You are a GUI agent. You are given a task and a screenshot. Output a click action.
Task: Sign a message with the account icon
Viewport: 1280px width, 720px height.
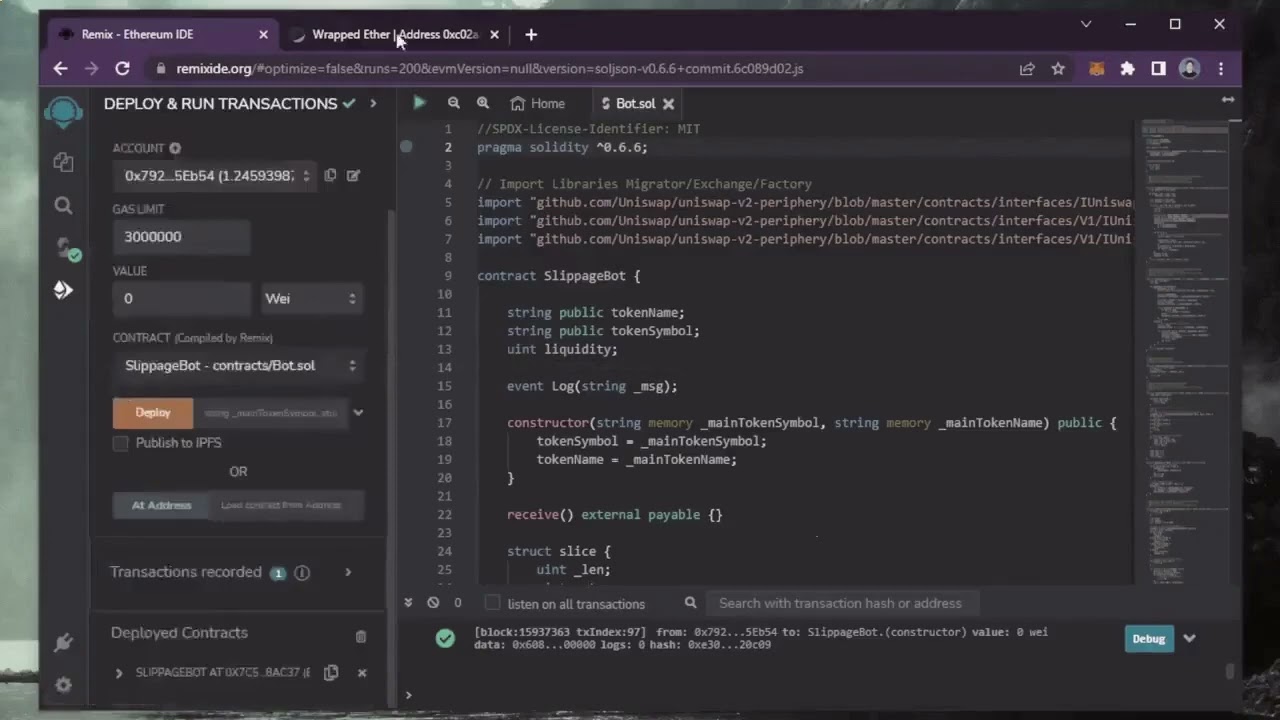coord(353,175)
